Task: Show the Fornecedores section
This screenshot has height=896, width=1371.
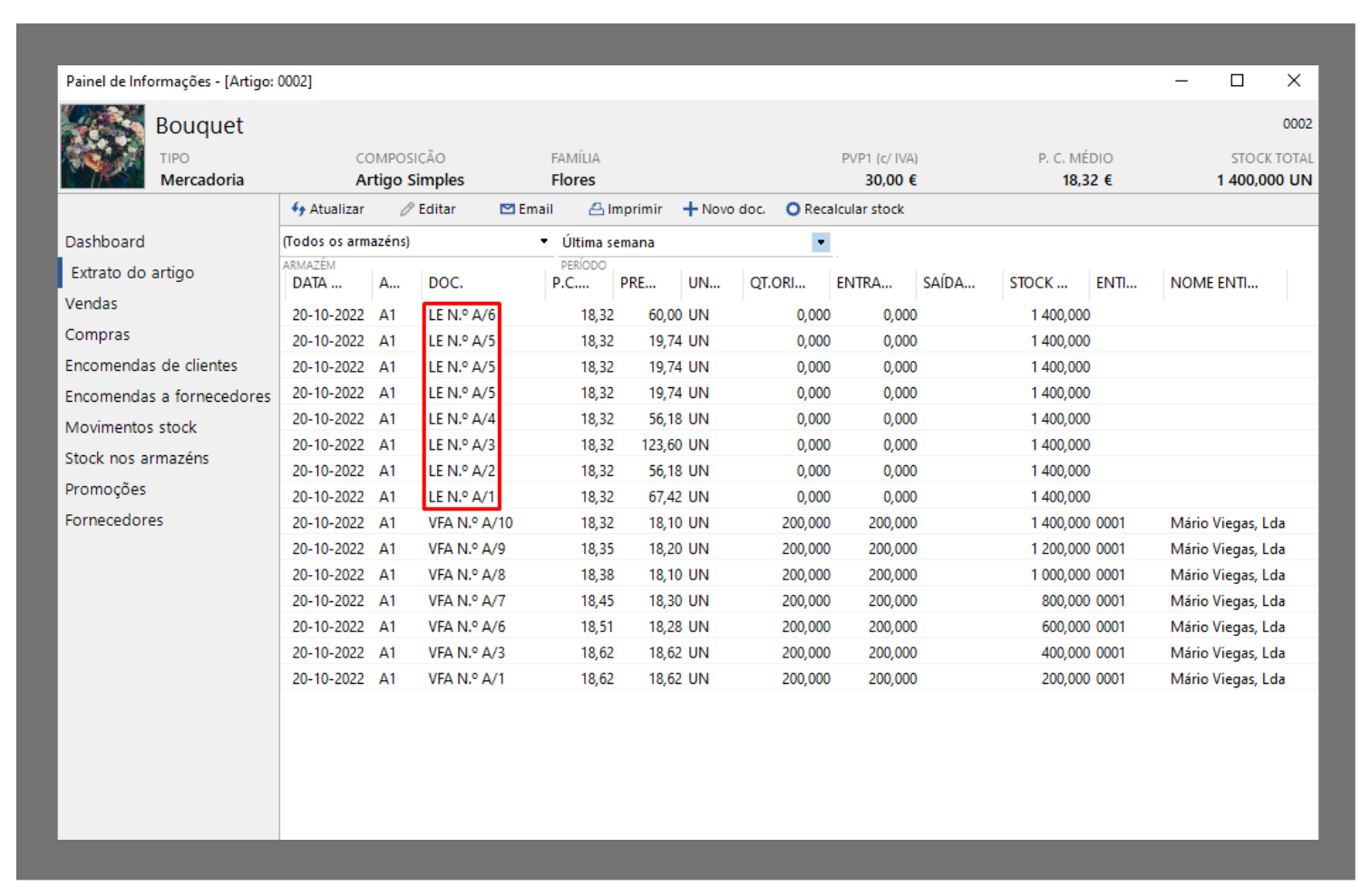Action: click(x=113, y=520)
